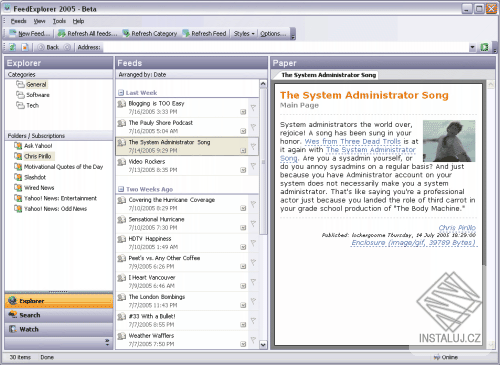Open the Video Rockers item

(x=182, y=166)
